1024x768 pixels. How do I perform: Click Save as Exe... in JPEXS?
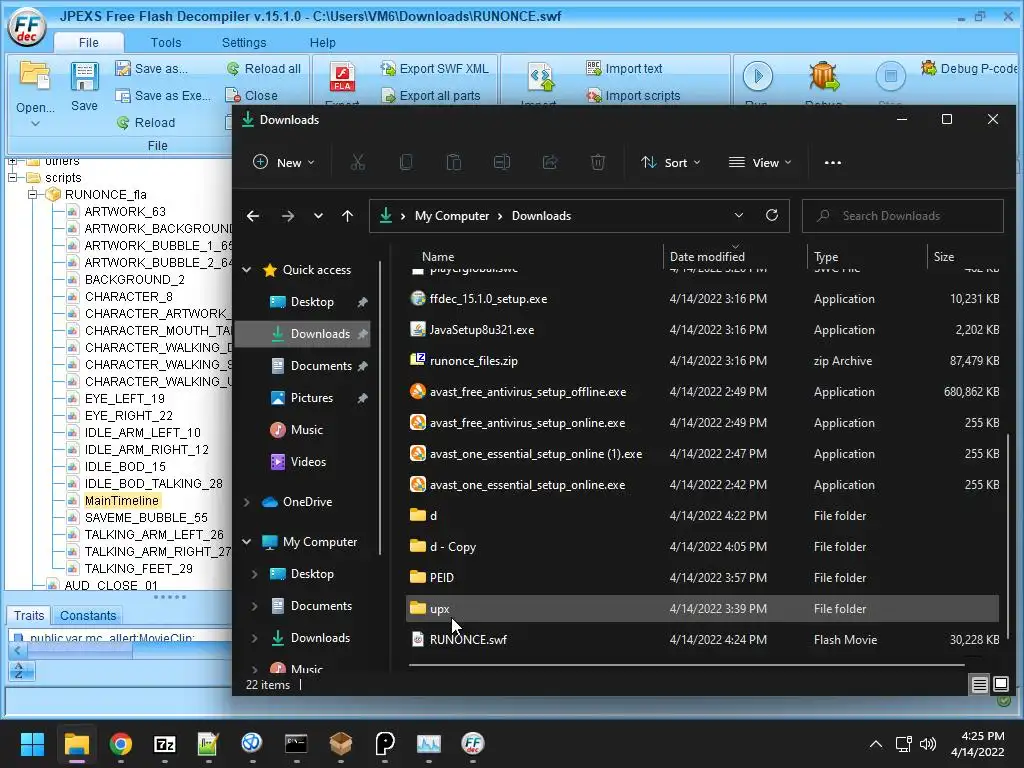(x=163, y=95)
